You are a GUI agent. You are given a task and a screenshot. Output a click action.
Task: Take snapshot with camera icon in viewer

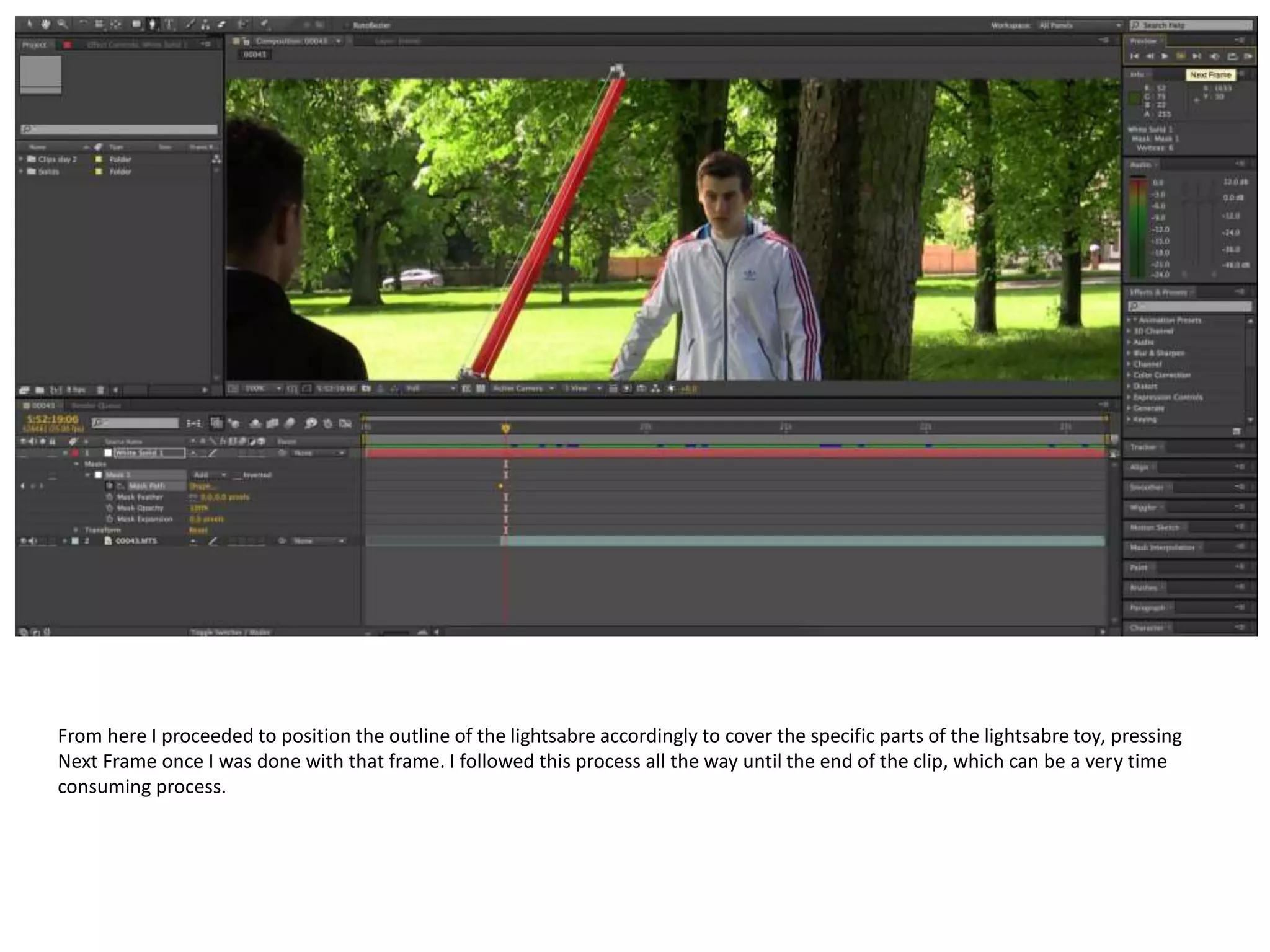pyautogui.click(x=366, y=389)
